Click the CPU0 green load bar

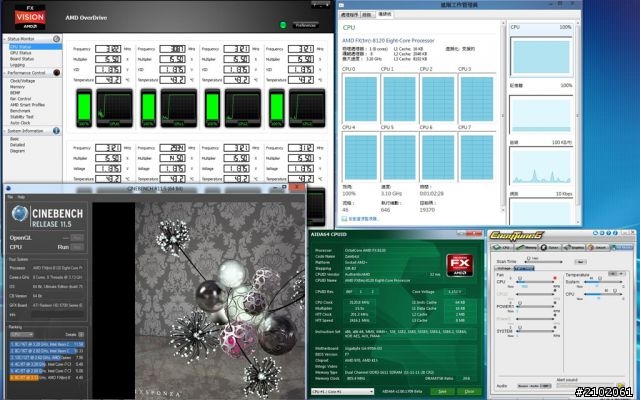tap(84, 108)
